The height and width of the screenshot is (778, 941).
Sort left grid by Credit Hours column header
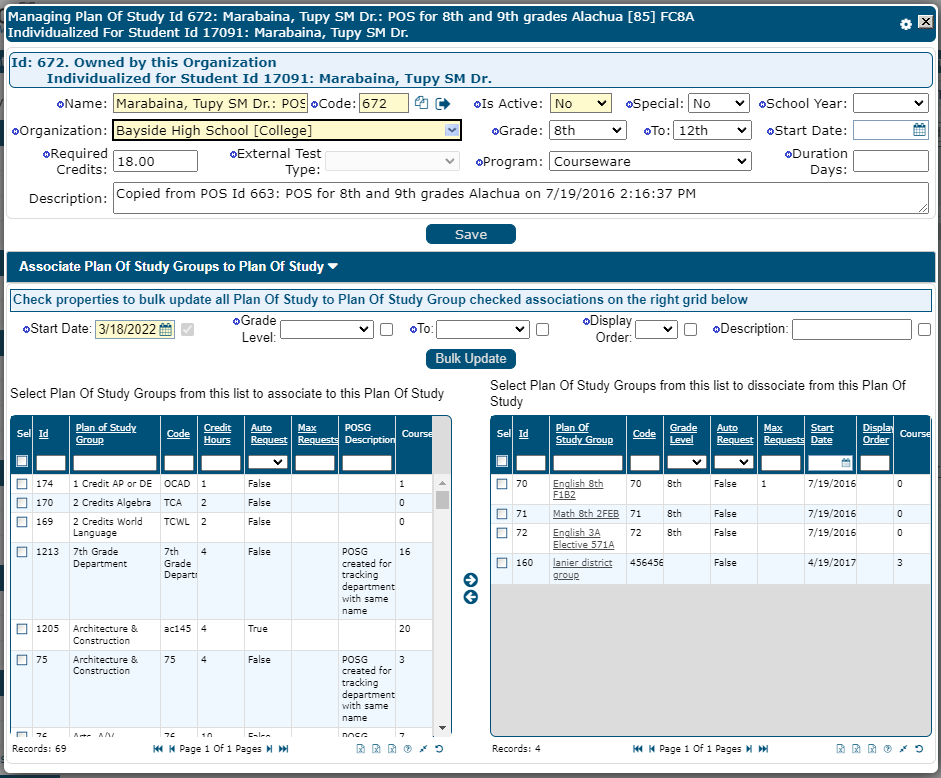(217, 434)
